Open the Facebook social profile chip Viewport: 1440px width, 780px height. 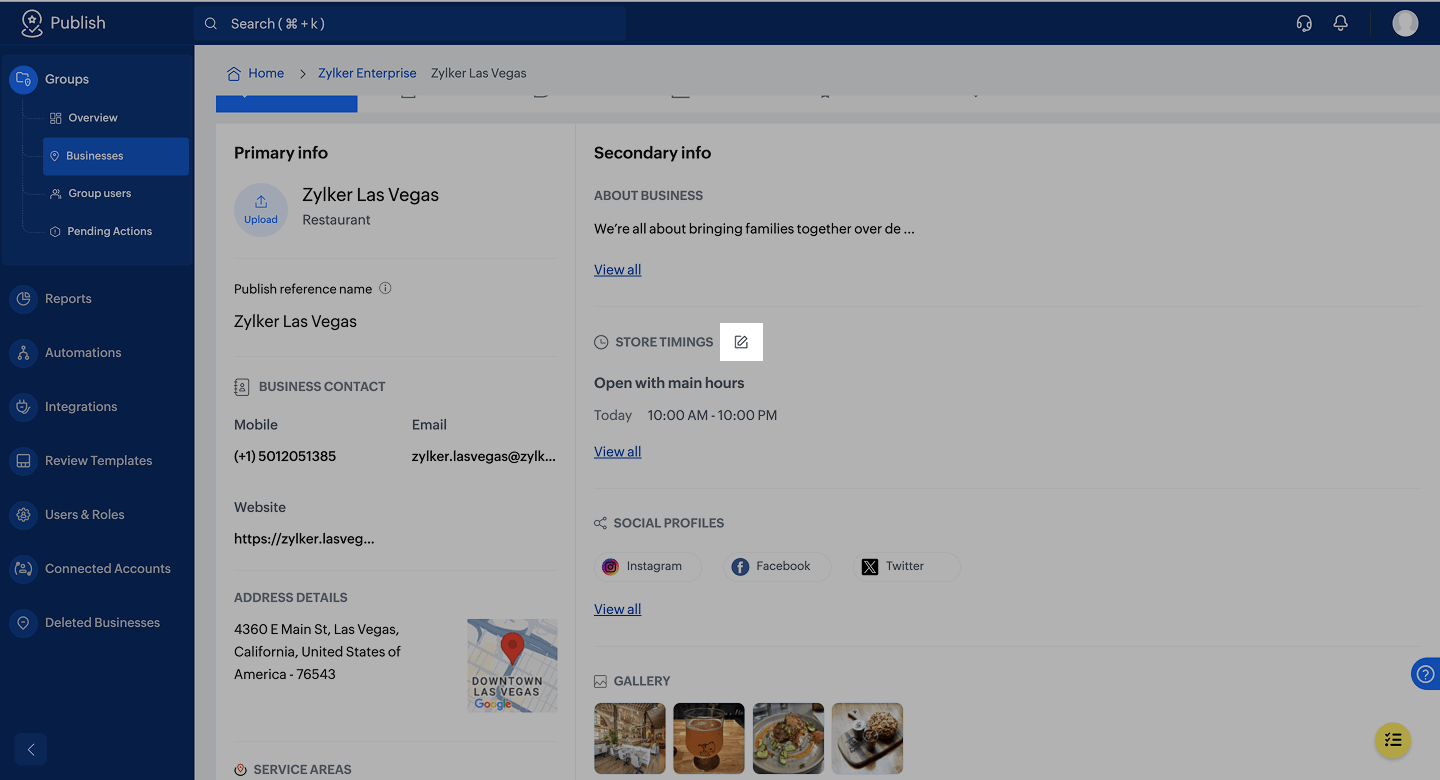point(777,567)
